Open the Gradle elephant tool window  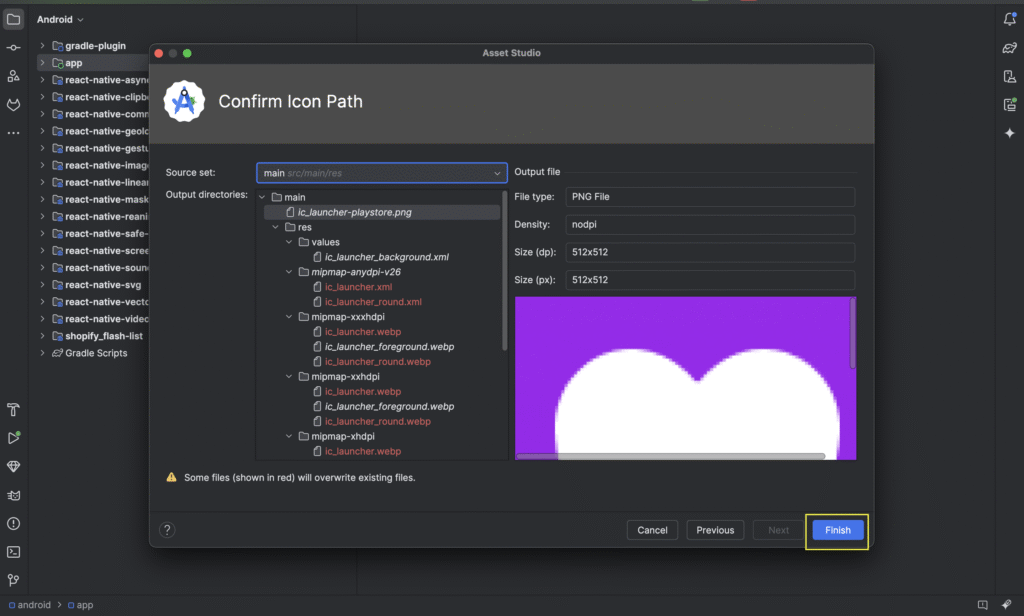point(1010,47)
